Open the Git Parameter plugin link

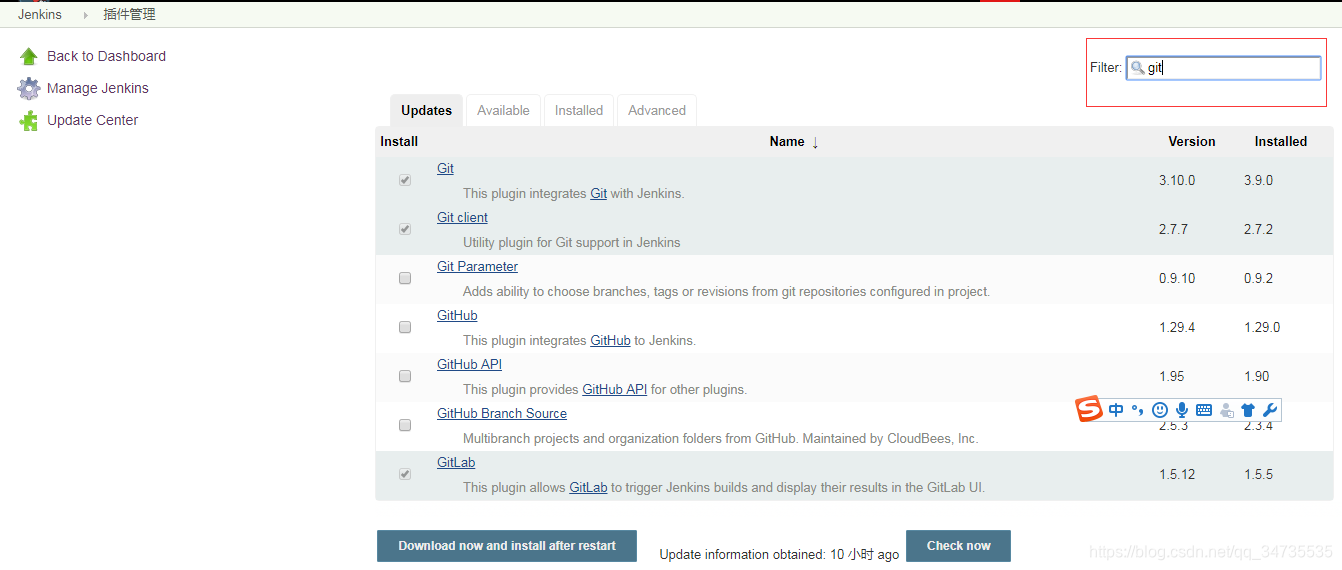(x=477, y=267)
